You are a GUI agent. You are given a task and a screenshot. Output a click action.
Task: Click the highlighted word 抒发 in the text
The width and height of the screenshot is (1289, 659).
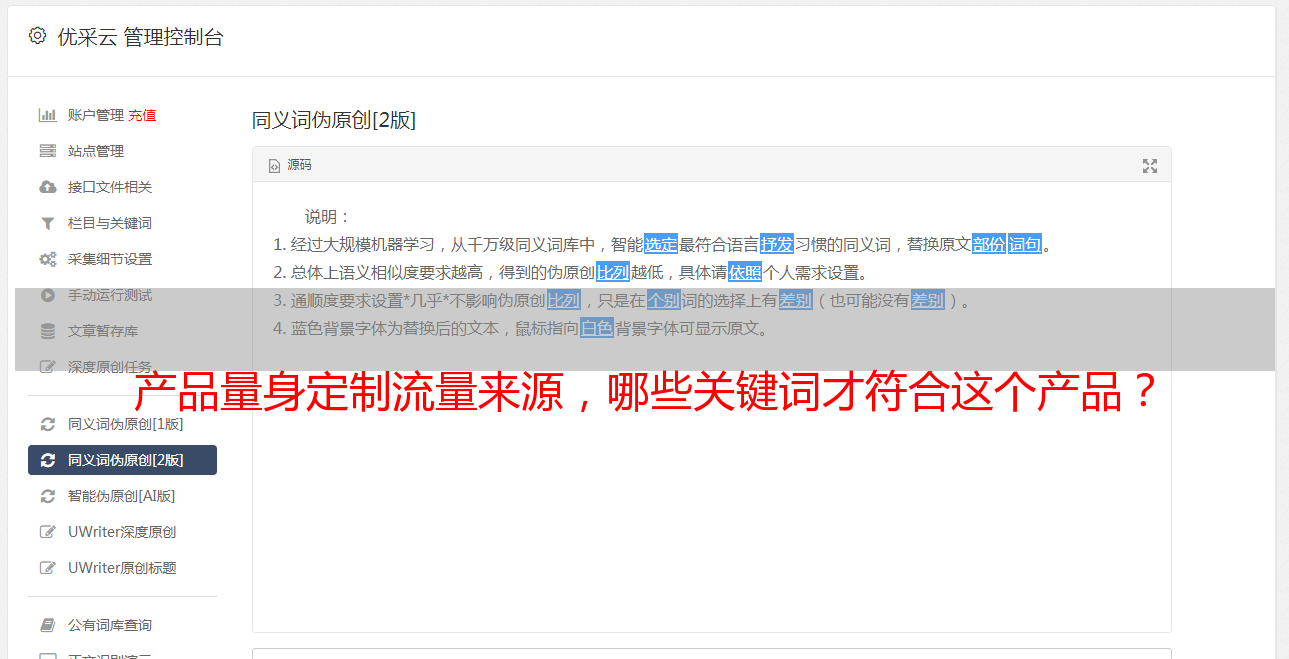(x=777, y=244)
